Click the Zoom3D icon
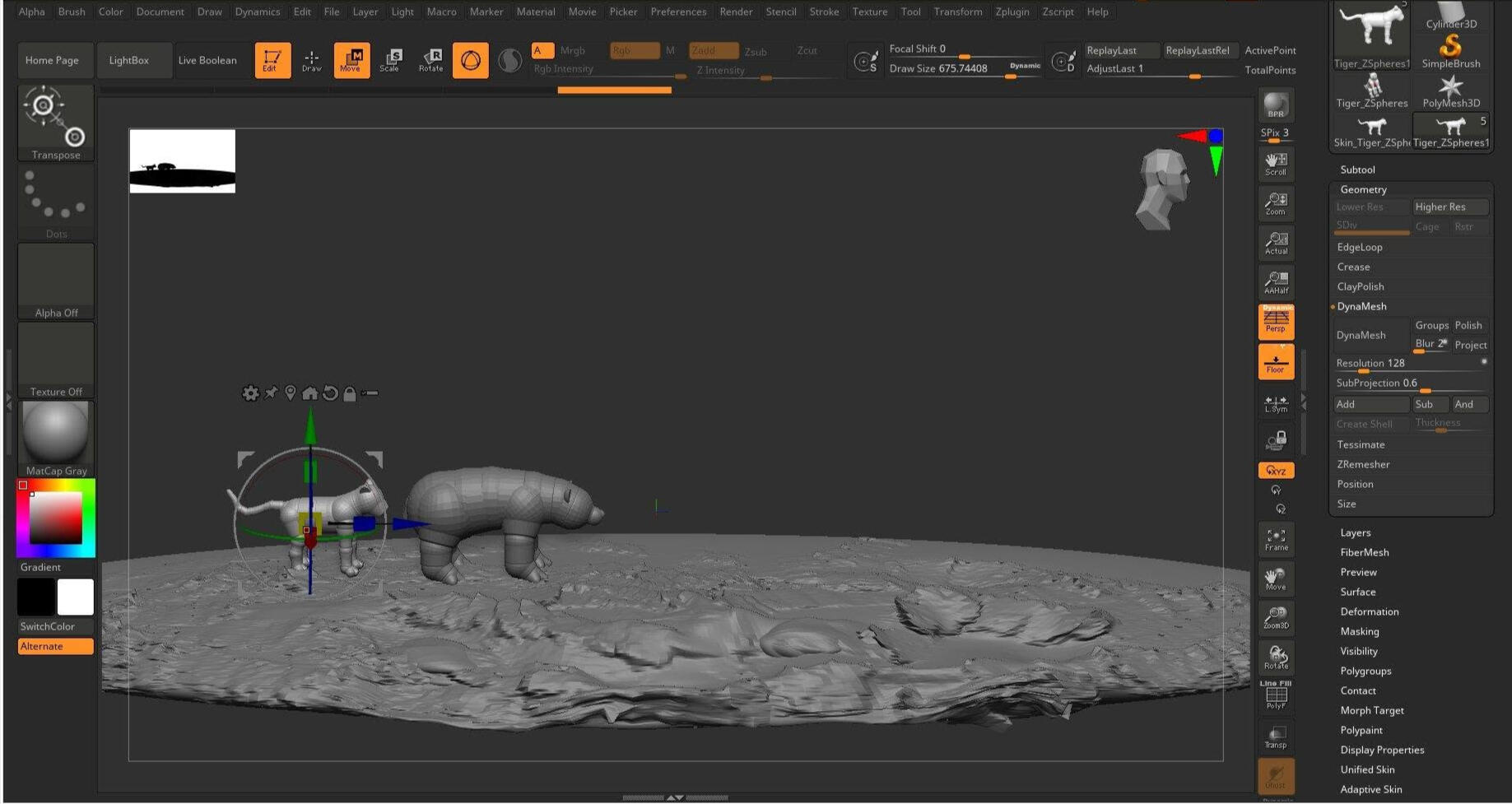This screenshot has height=804, width=1512. pyautogui.click(x=1276, y=618)
